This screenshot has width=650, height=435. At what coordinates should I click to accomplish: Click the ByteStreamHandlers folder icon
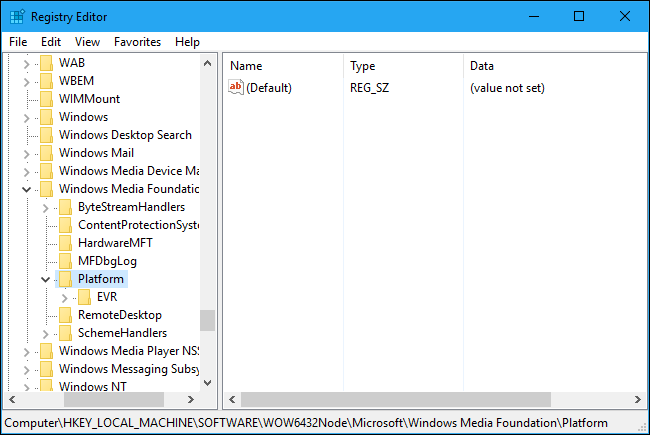(65, 207)
